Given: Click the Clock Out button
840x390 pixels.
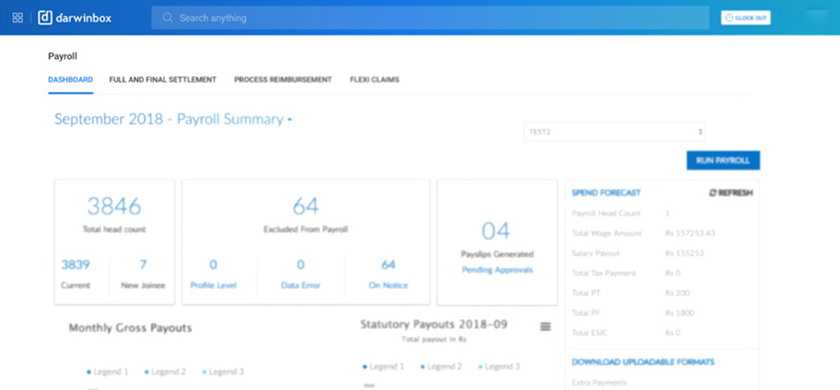Looking at the screenshot, I should [745, 18].
